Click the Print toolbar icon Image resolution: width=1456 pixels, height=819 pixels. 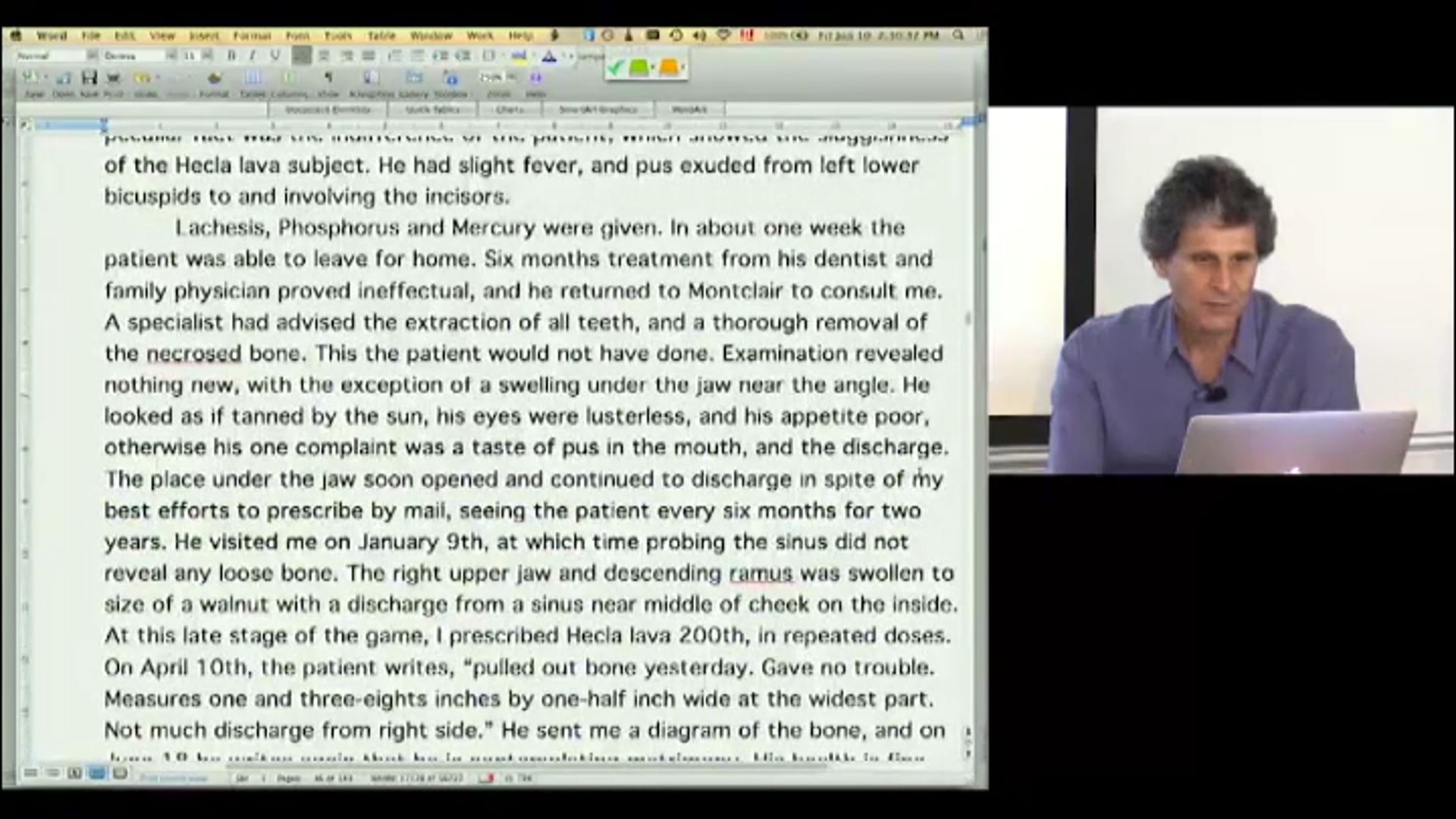tap(114, 78)
